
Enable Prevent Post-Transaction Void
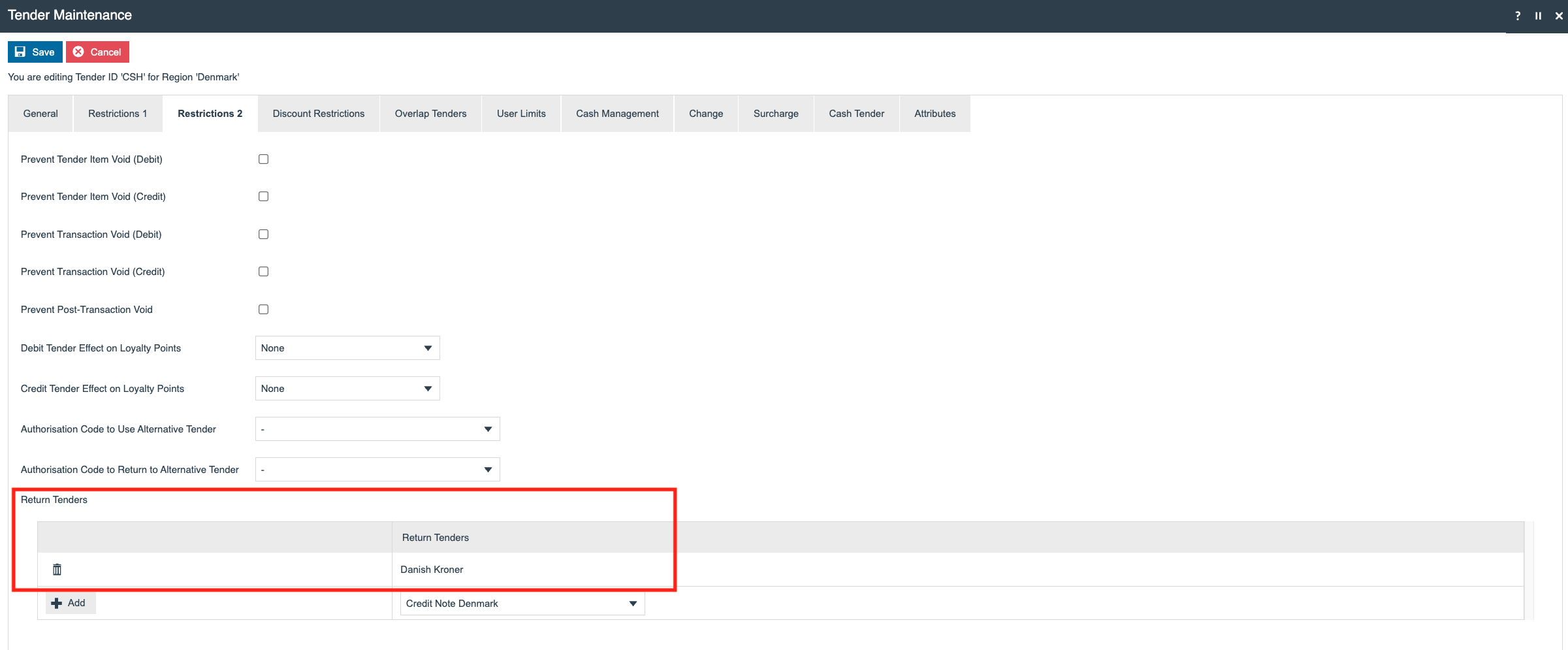coord(263,310)
